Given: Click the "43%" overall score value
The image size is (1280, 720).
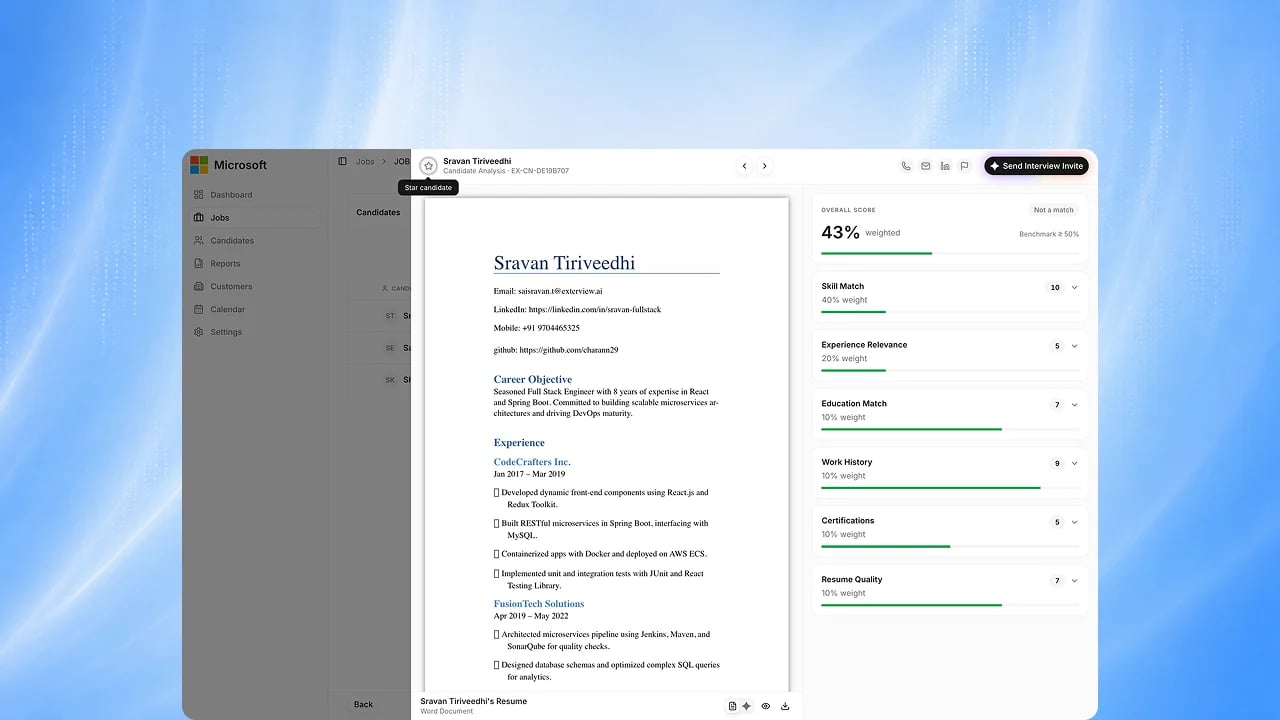Looking at the screenshot, I should click(x=840, y=232).
